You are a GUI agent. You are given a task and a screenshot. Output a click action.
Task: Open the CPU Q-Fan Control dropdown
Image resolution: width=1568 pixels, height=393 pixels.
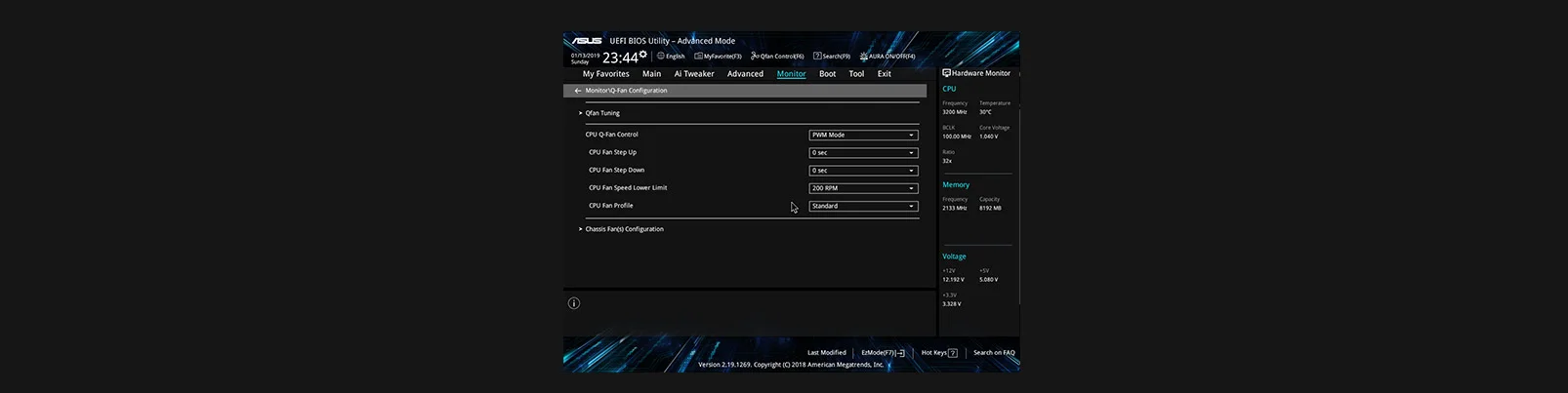click(x=863, y=135)
